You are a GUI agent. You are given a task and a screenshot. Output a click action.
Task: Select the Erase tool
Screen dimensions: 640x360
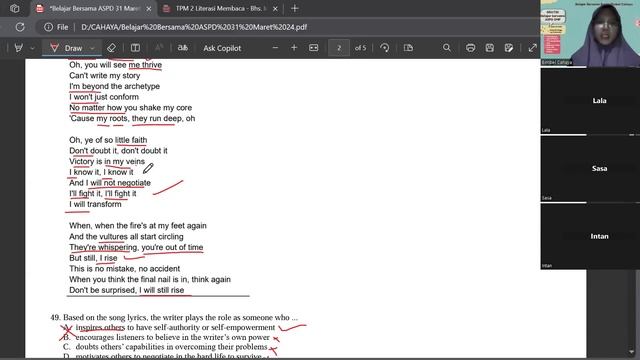(x=111, y=48)
